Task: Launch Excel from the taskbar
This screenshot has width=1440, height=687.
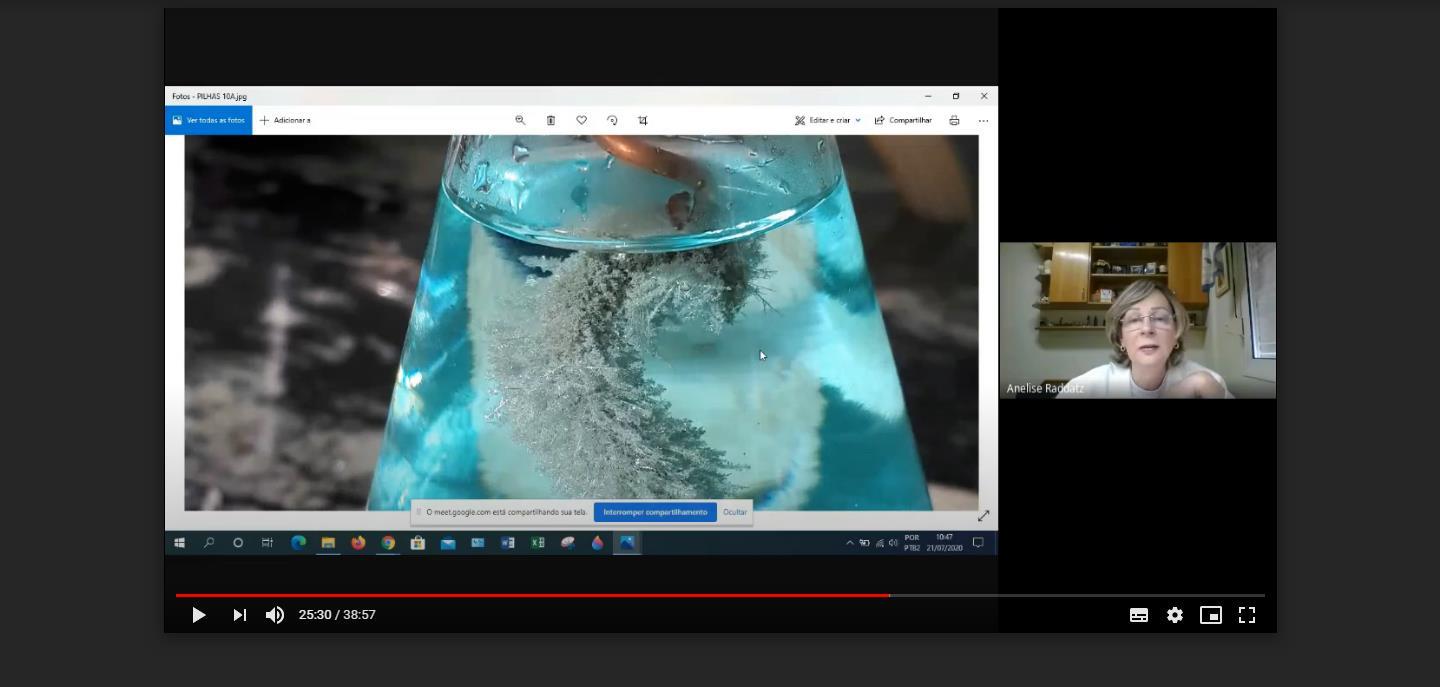Action: pyautogui.click(x=538, y=542)
